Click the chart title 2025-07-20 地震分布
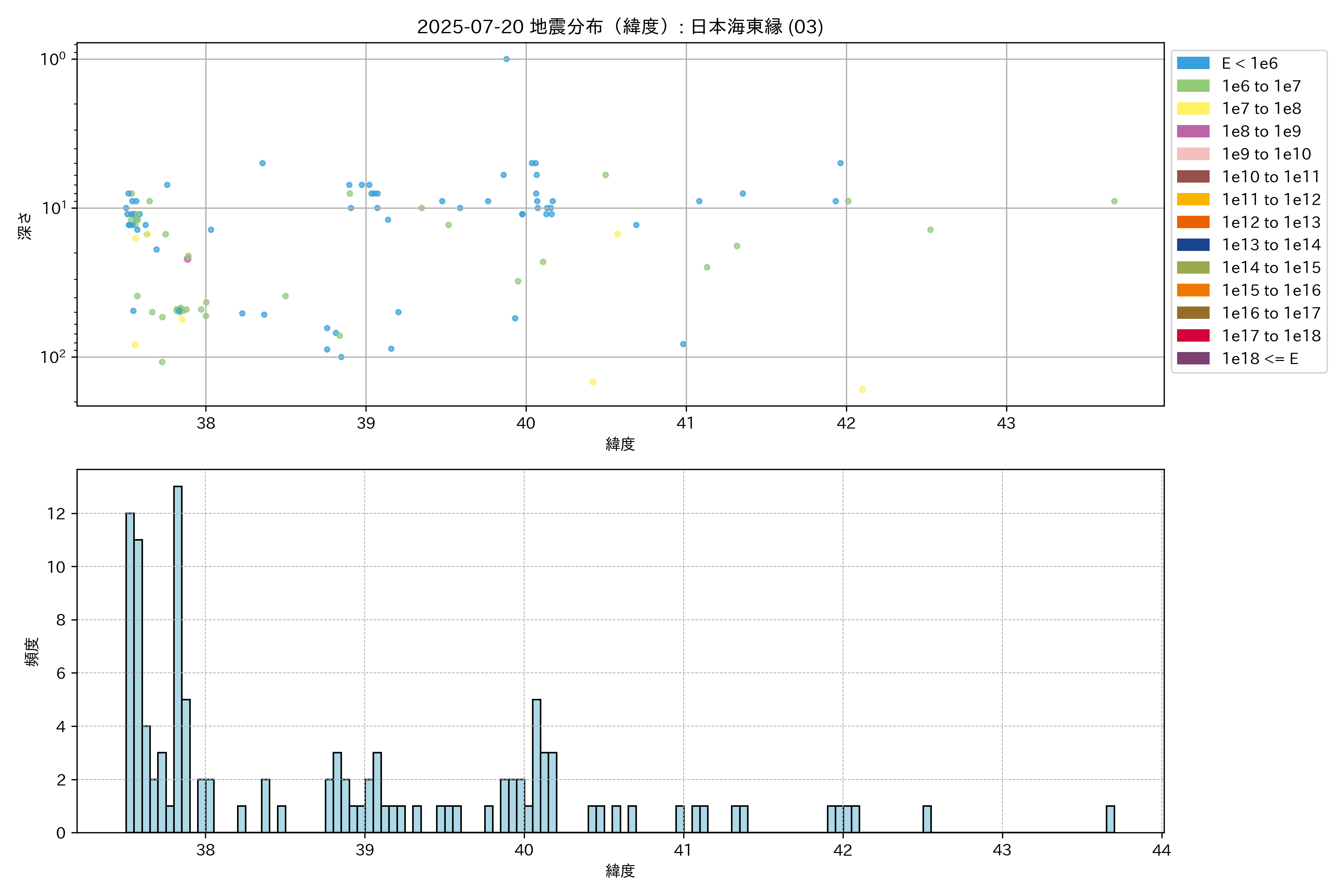 (620, 27)
